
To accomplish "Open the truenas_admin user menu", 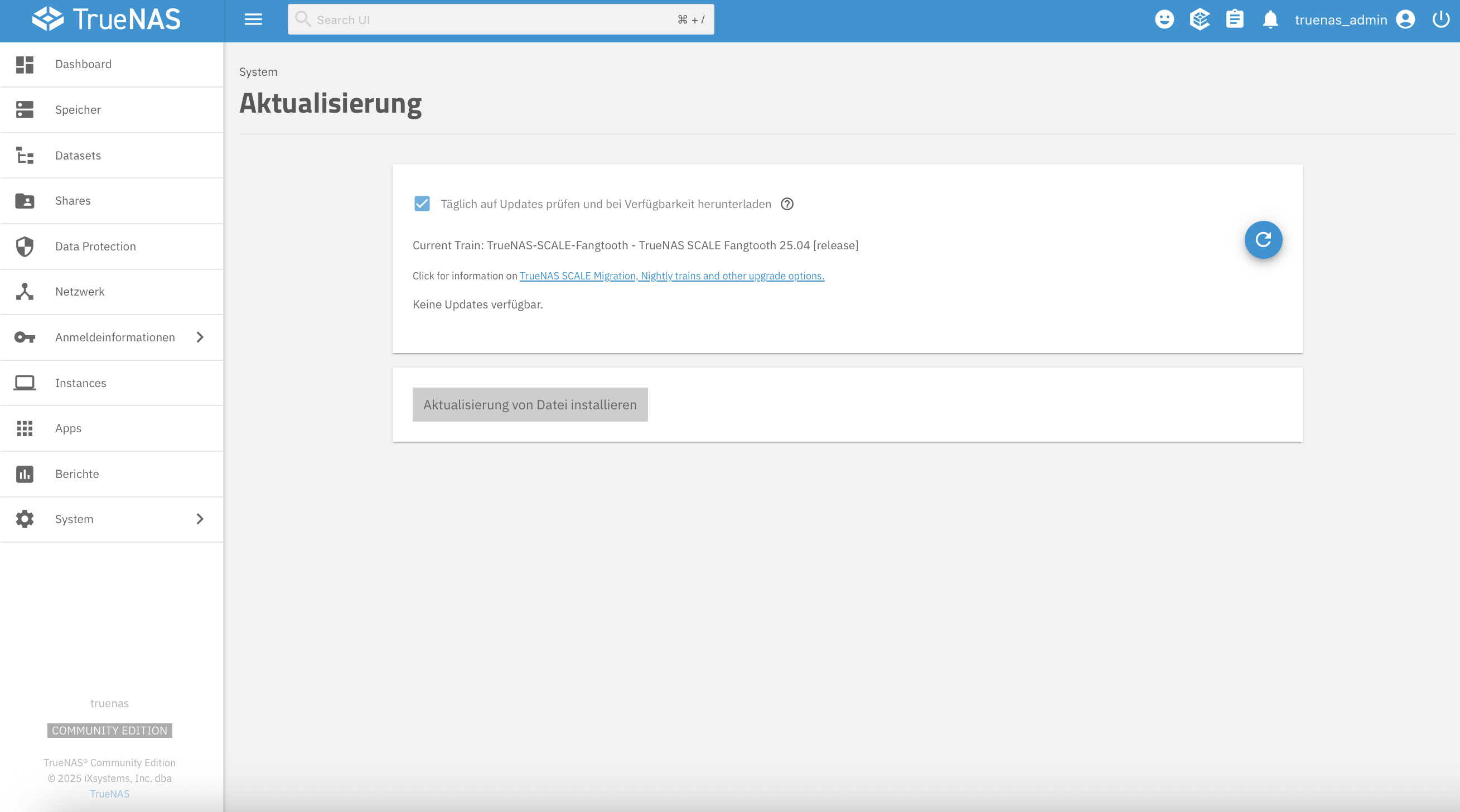I will point(1354,20).
